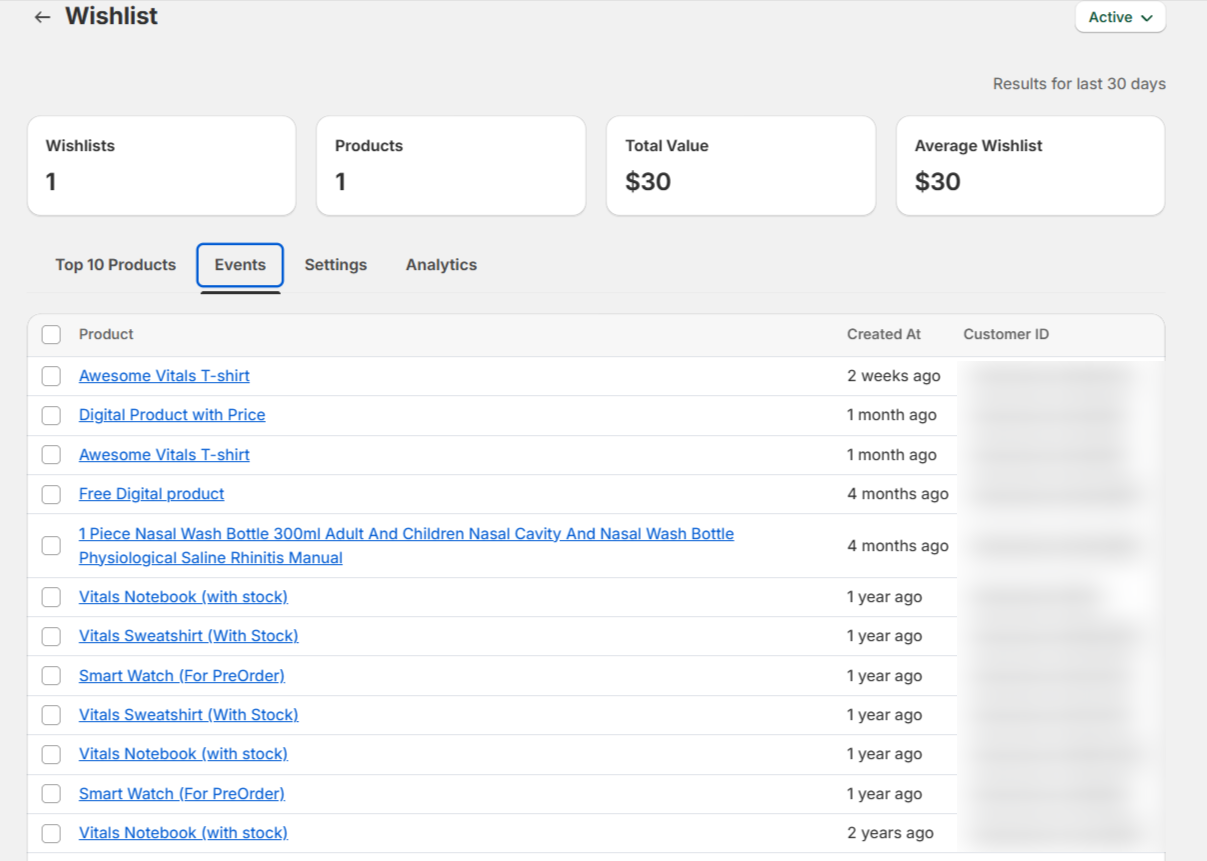The height and width of the screenshot is (861, 1207).
Task: Check the Digital Product with Price row
Action: point(51,415)
